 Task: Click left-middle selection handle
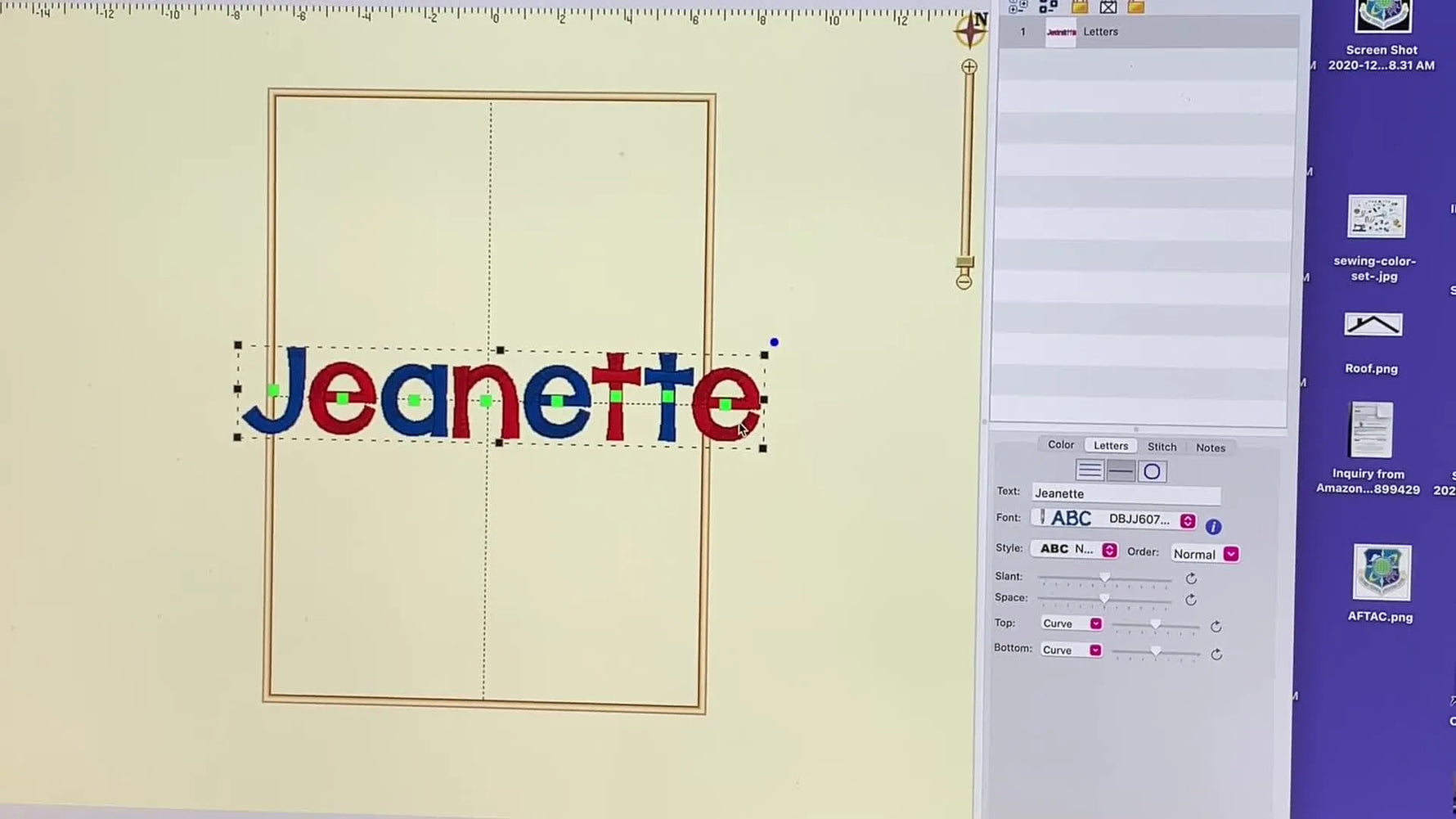coord(238,389)
